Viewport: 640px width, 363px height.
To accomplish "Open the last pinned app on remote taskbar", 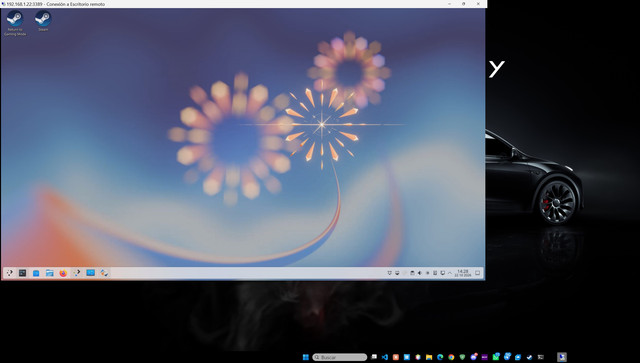I will (x=104, y=273).
